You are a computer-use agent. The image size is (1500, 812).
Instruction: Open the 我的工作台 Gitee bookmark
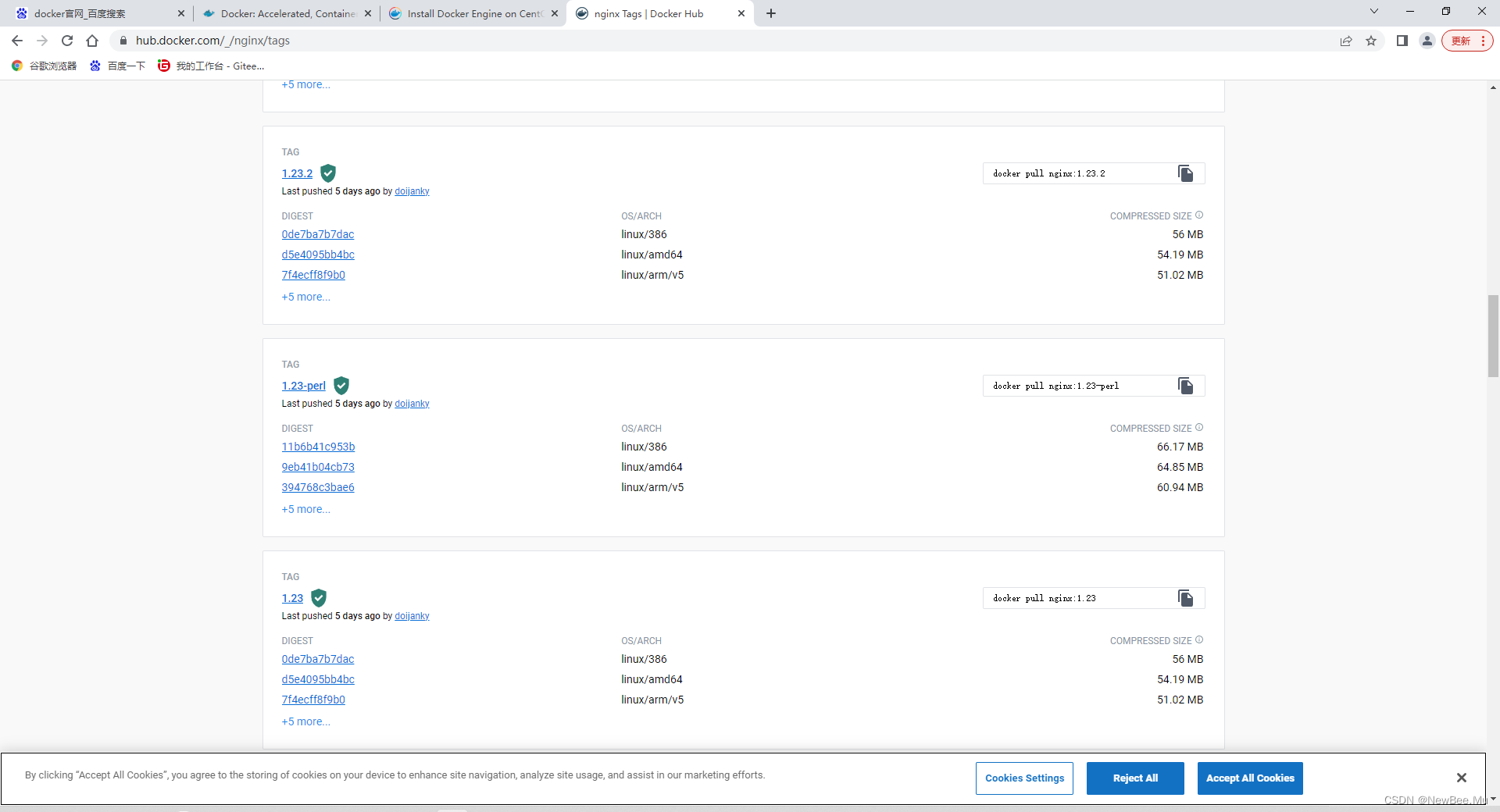[212, 66]
